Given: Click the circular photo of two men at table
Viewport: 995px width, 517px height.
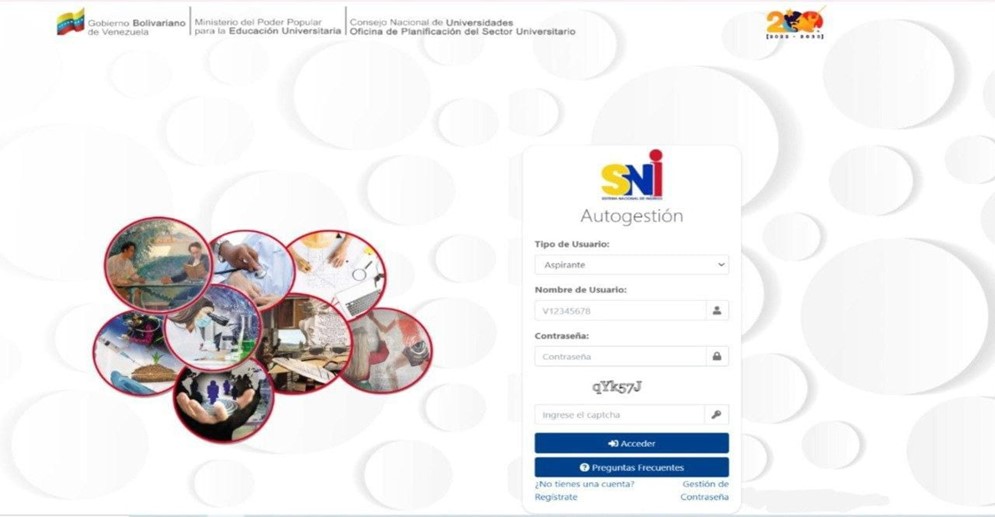Looking at the screenshot, I should click(x=159, y=265).
